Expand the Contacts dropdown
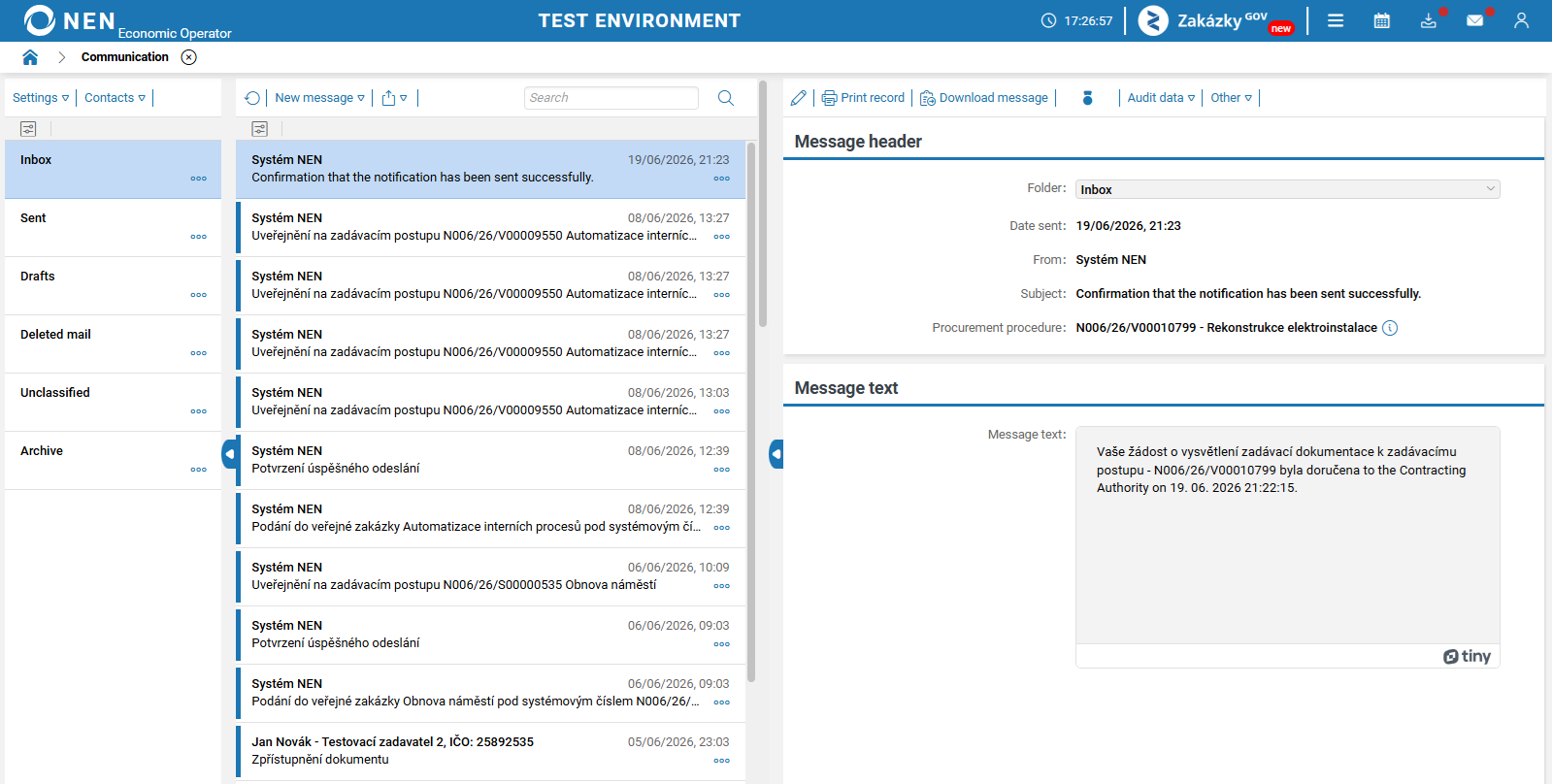The height and width of the screenshot is (784, 1552). tap(115, 98)
